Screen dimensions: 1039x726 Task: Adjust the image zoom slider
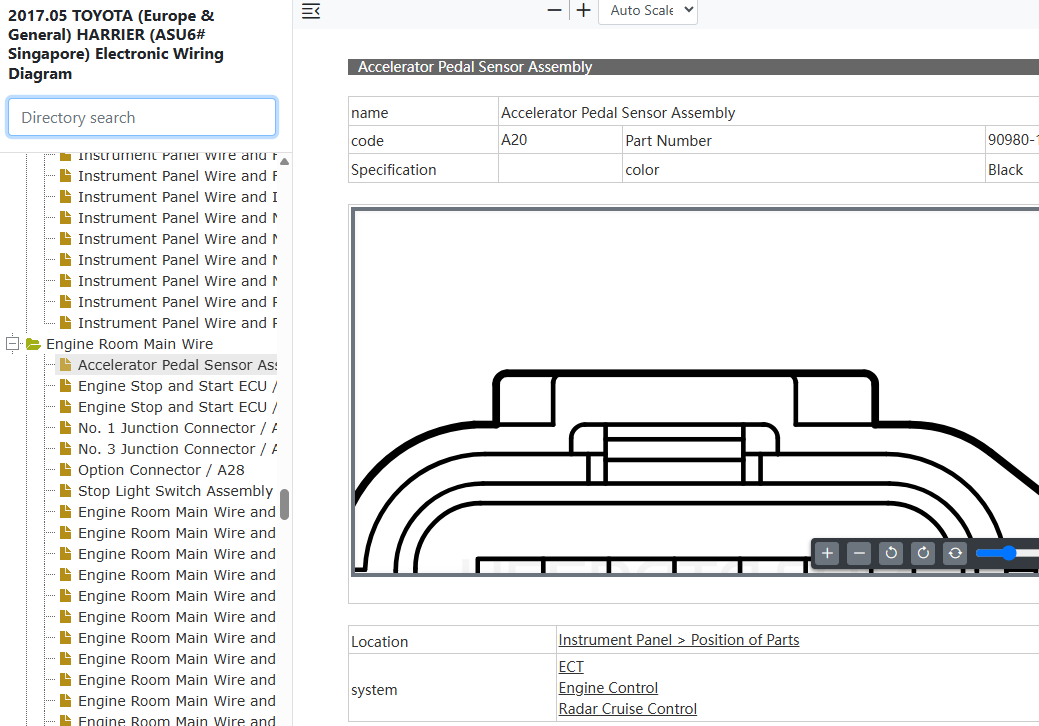(1008, 553)
